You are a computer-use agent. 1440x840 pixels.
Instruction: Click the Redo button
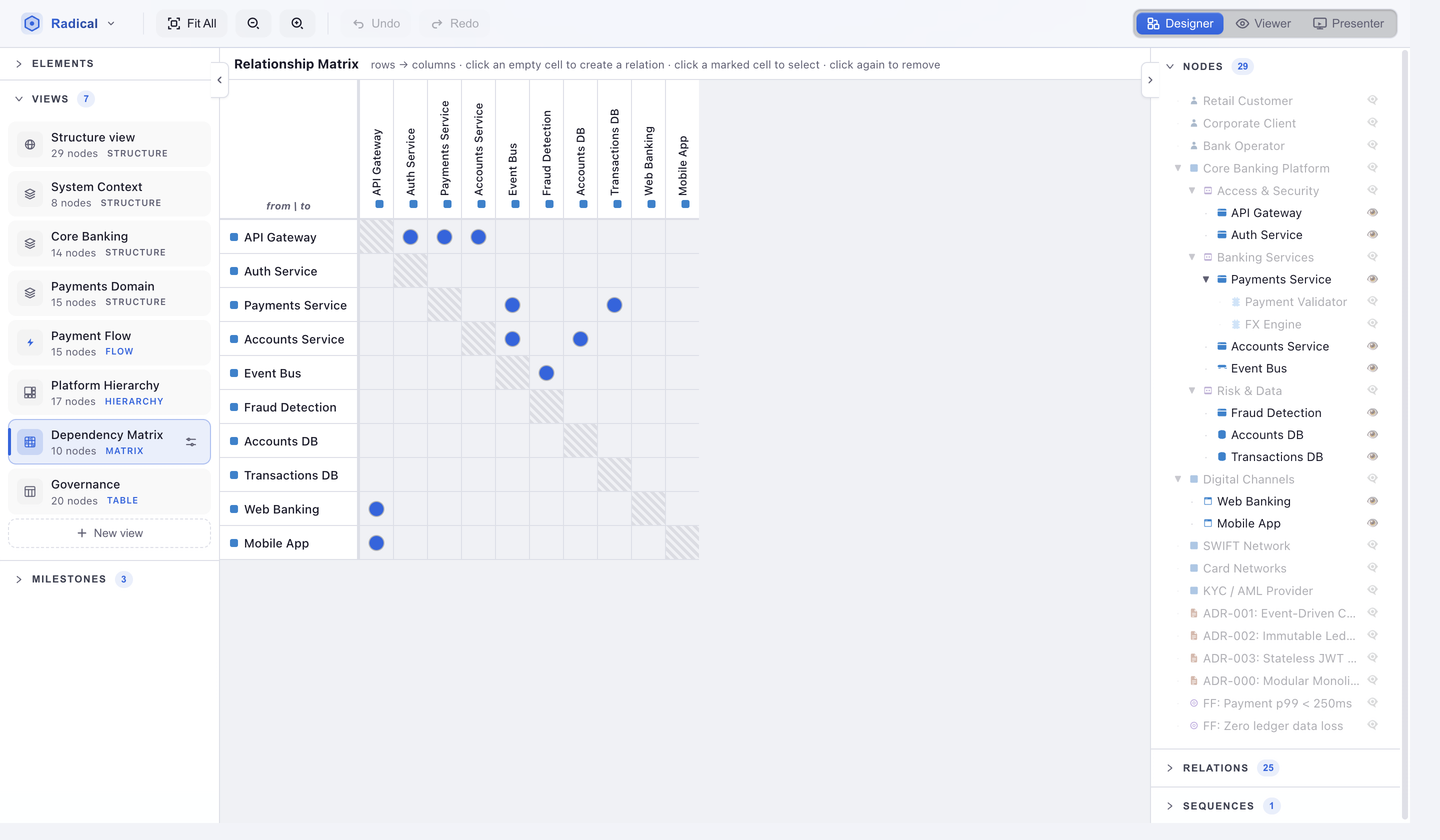tap(455, 23)
